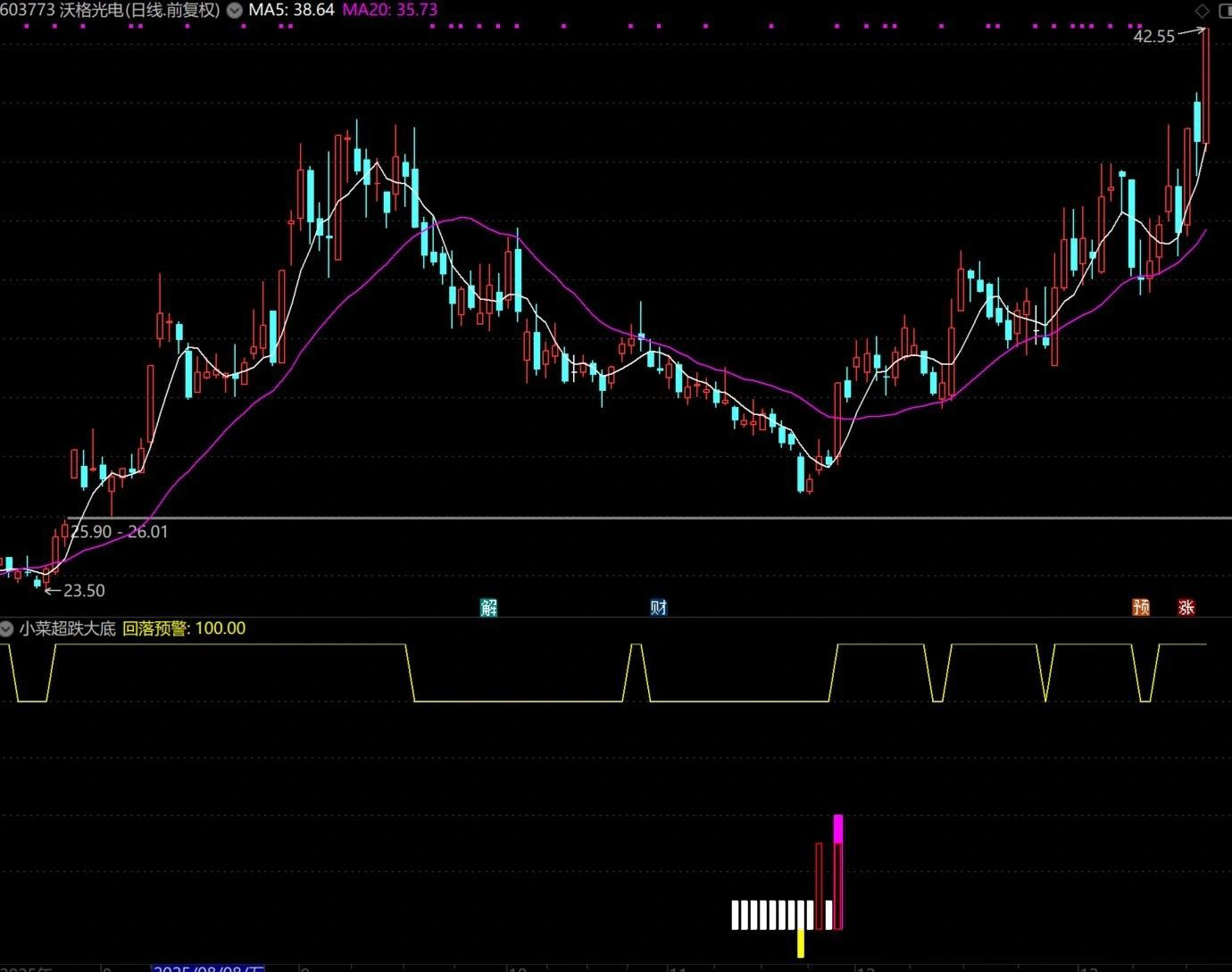This screenshot has width=1232, height=972.
Task: Click the diamond icon at top right corner
Action: [x=1202, y=11]
